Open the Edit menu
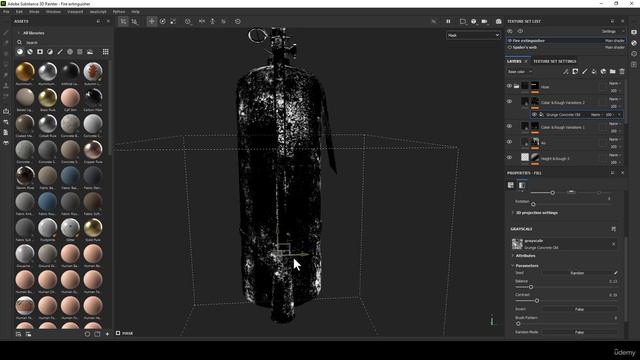The width and height of the screenshot is (640, 360). point(19,12)
